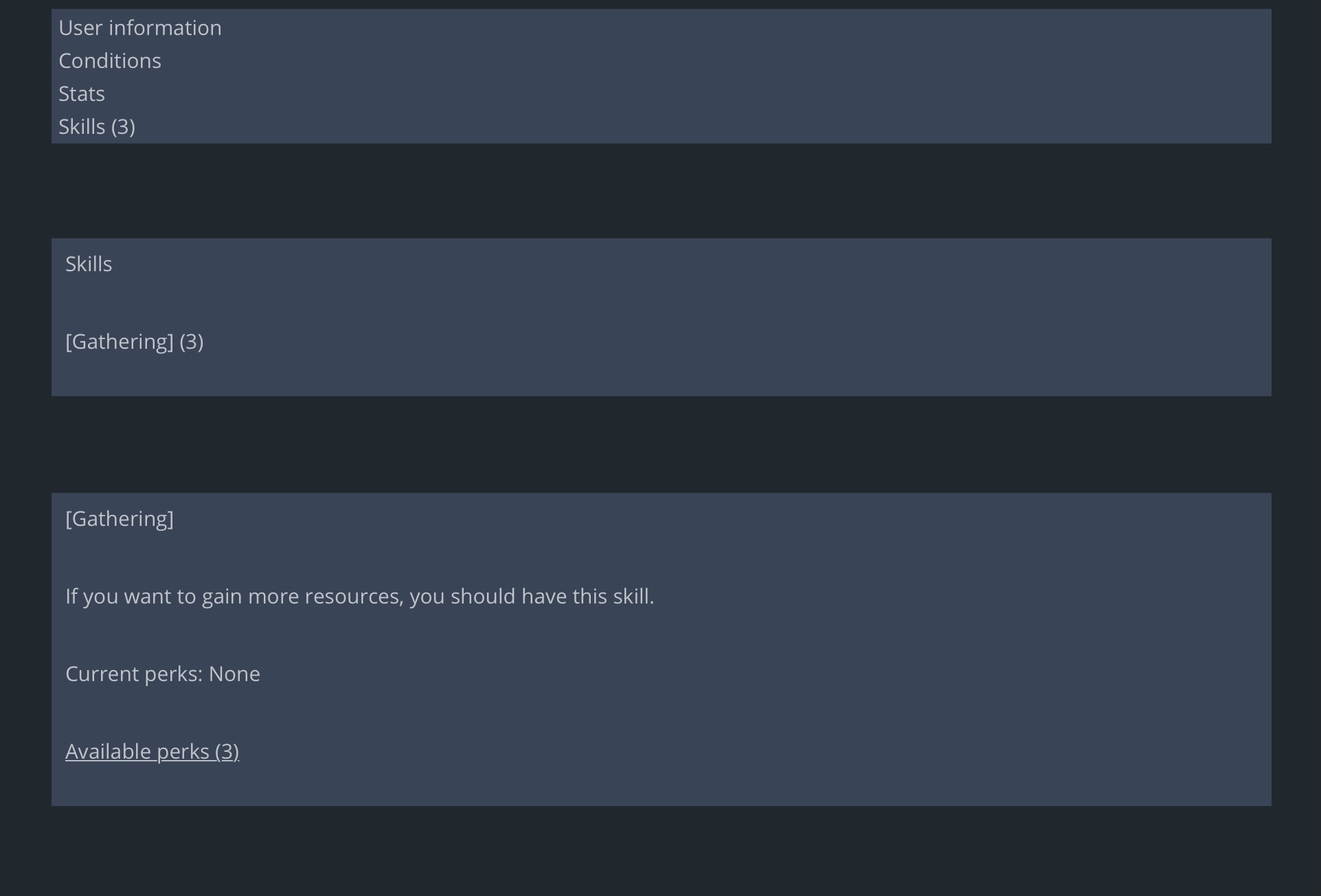Click the word None after Current perks
This screenshot has width=1321, height=896.
[234, 674]
